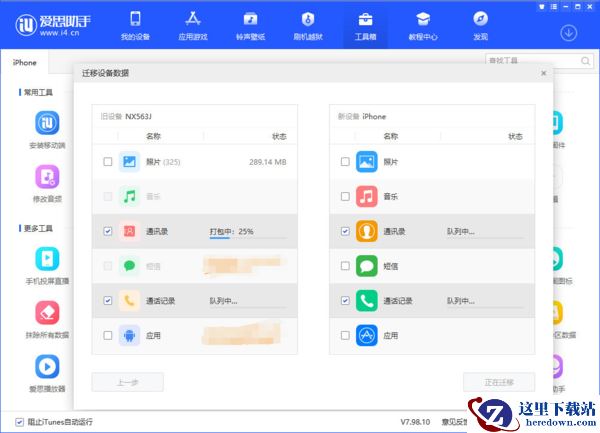Image resolution: width=600 pixels, height=433 pixels.
Task: Click the old device photos icon
Action: 129,162
